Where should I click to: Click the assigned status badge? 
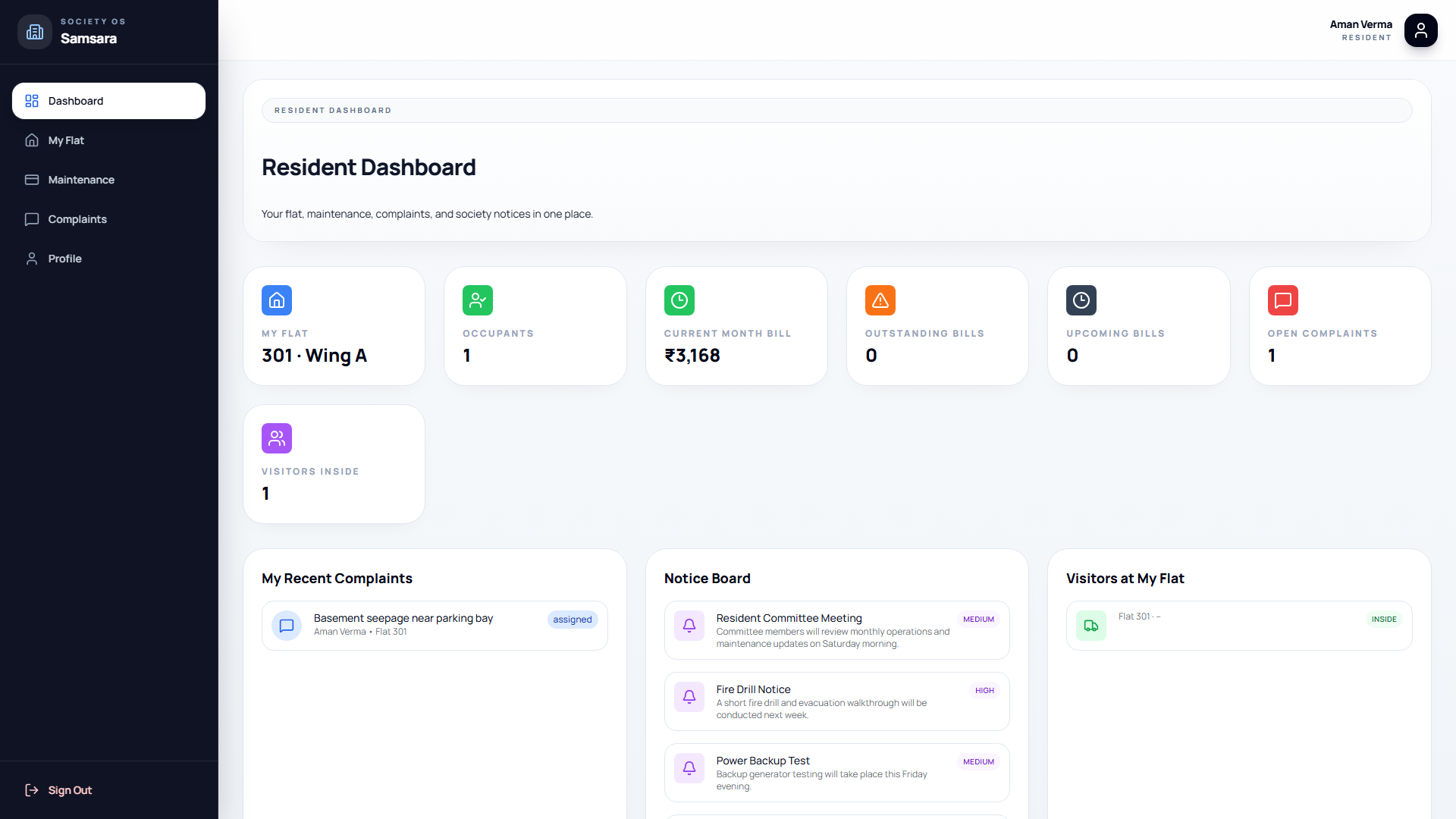click(x=573, y=620)
